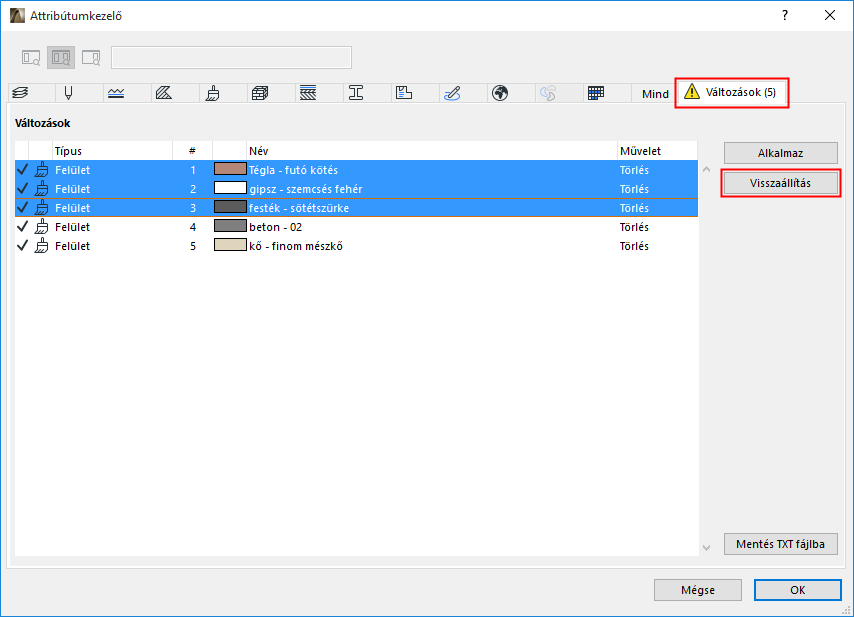Image resolution: width=854 pixels, height=617 pixels.
Task: Switch to third list view icon
Action: [x=91, y=58]
